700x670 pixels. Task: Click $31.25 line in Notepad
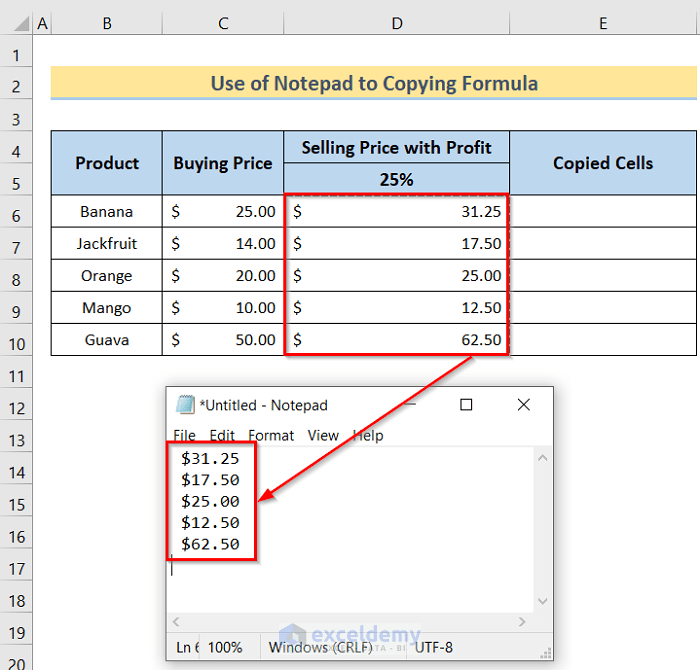210,458
